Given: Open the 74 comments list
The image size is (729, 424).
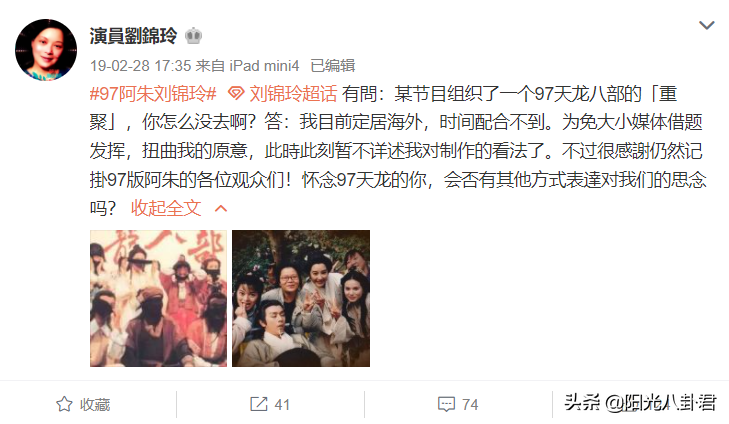Looking at the screenshot, I should [x=470, y=404].
